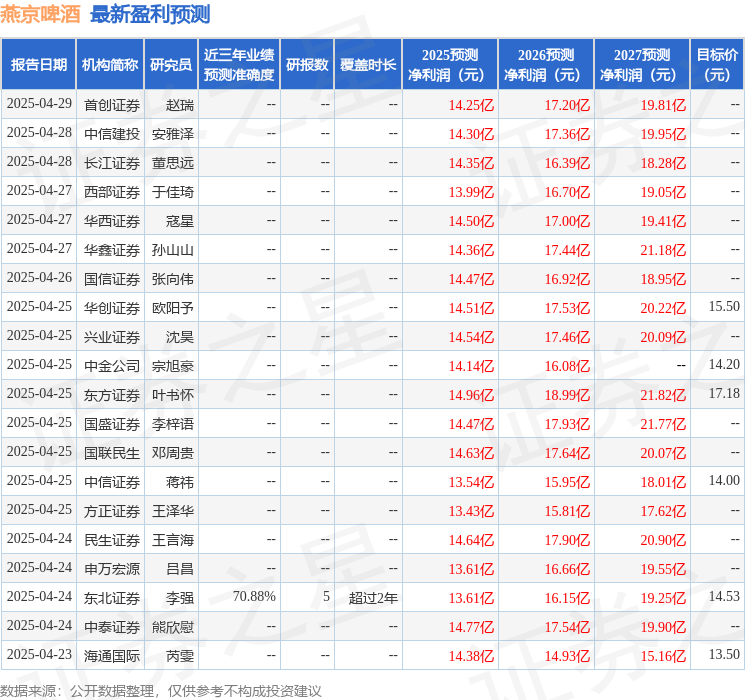This screenshot has width=745, height=700.
Task: Click researcher name 孙山山
Action: point(173,250)
